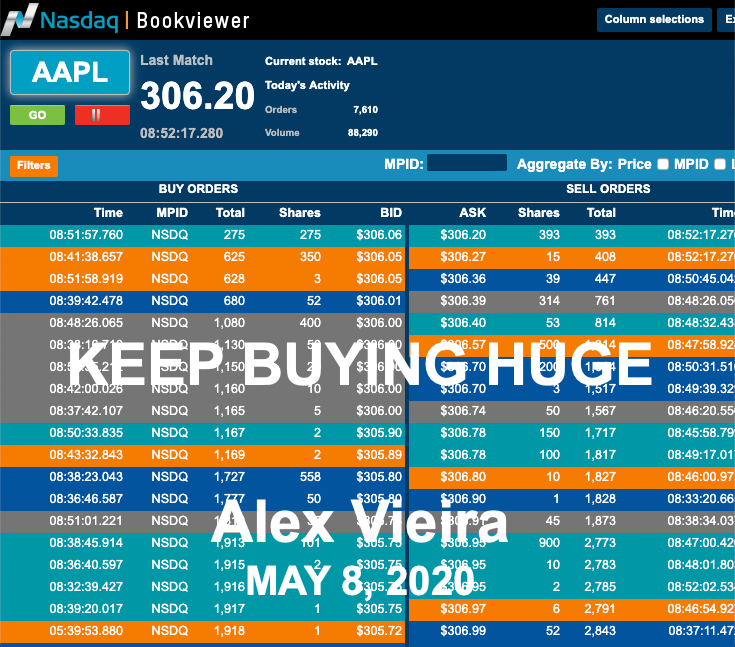
Task: Open Column selections
Action: pyautogui.click(x=654, y=19)
